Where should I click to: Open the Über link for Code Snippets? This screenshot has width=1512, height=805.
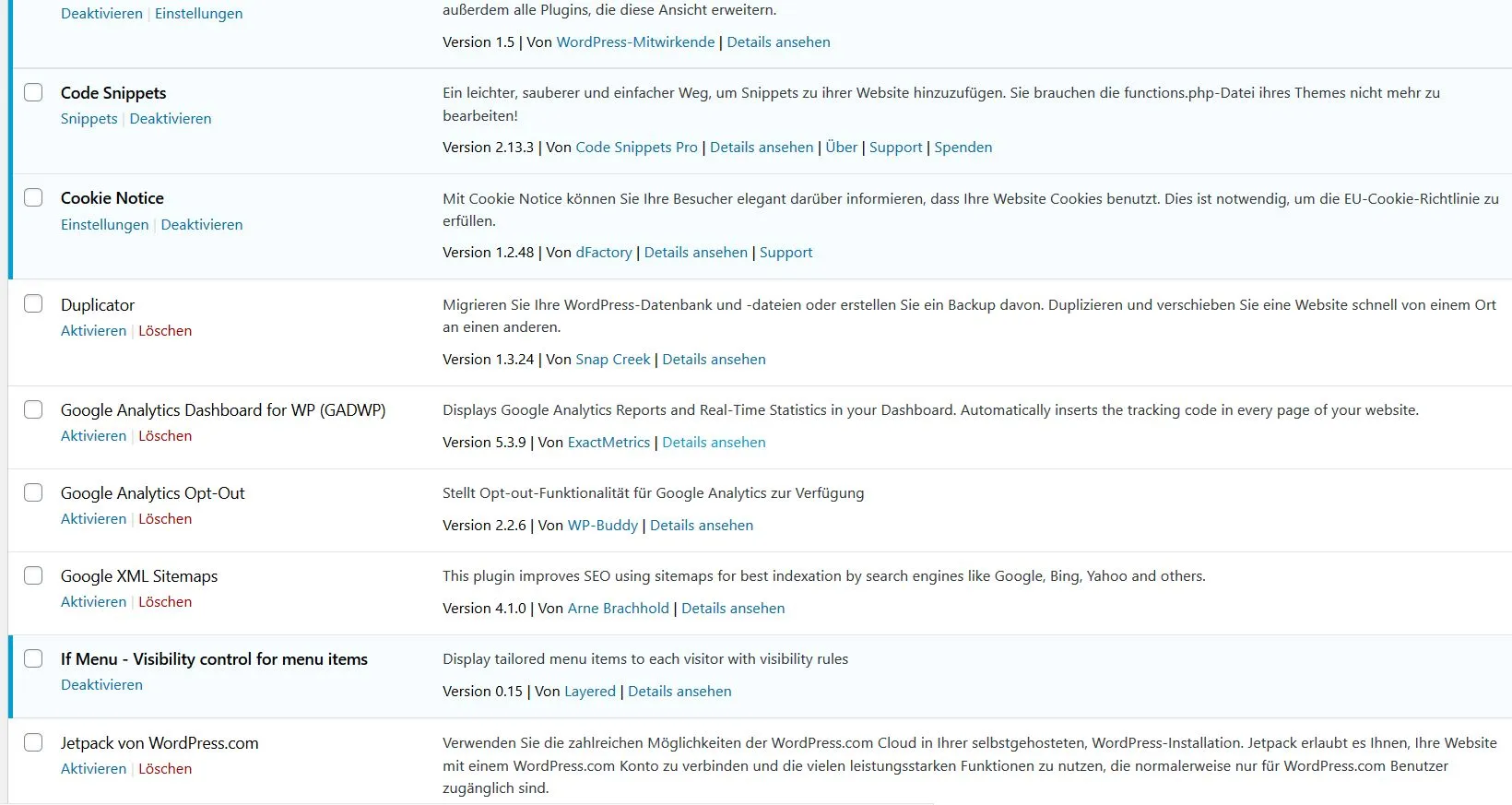pos(842,148)
